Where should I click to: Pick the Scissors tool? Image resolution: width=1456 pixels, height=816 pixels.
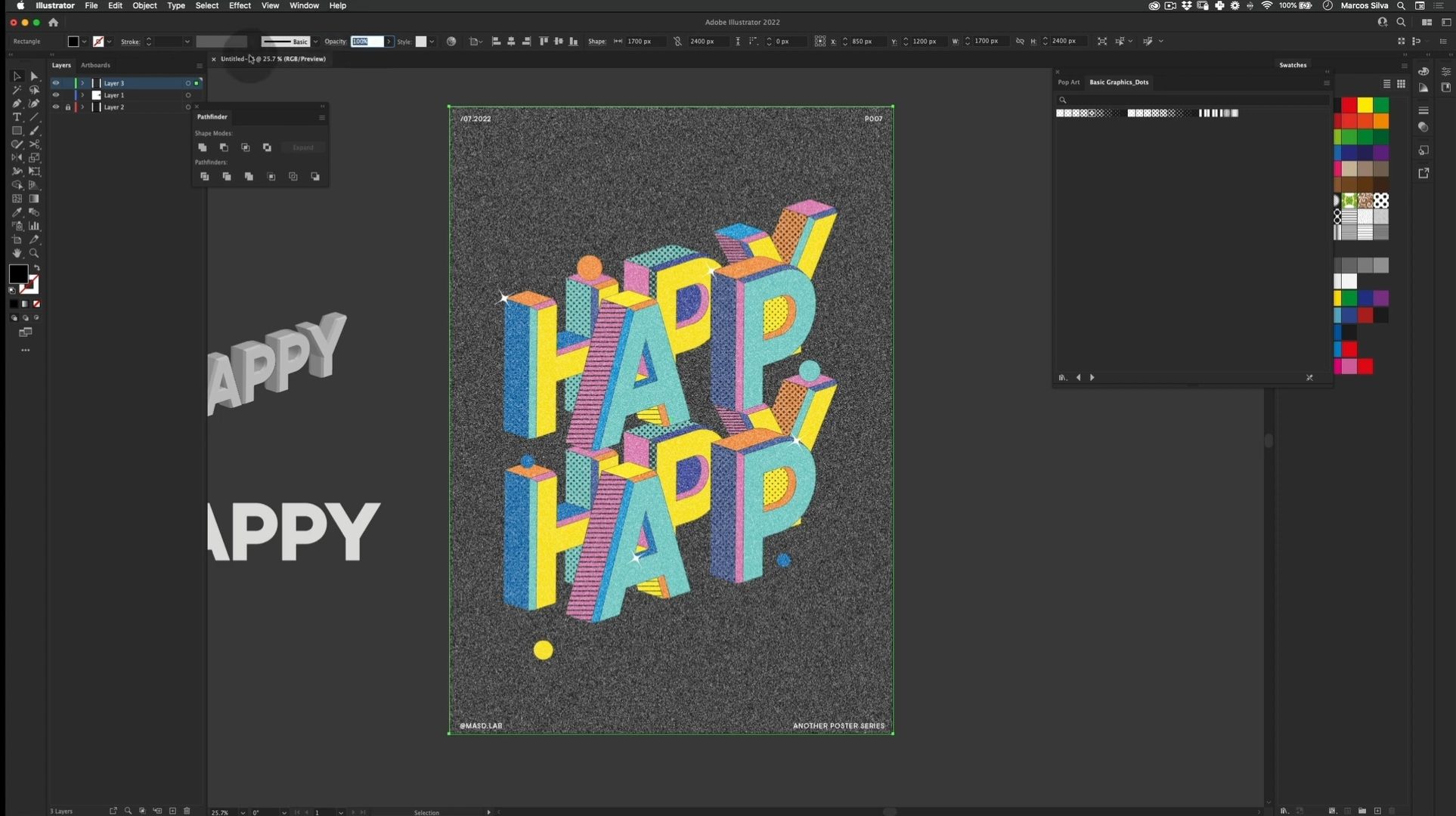(x=34, y=144)
